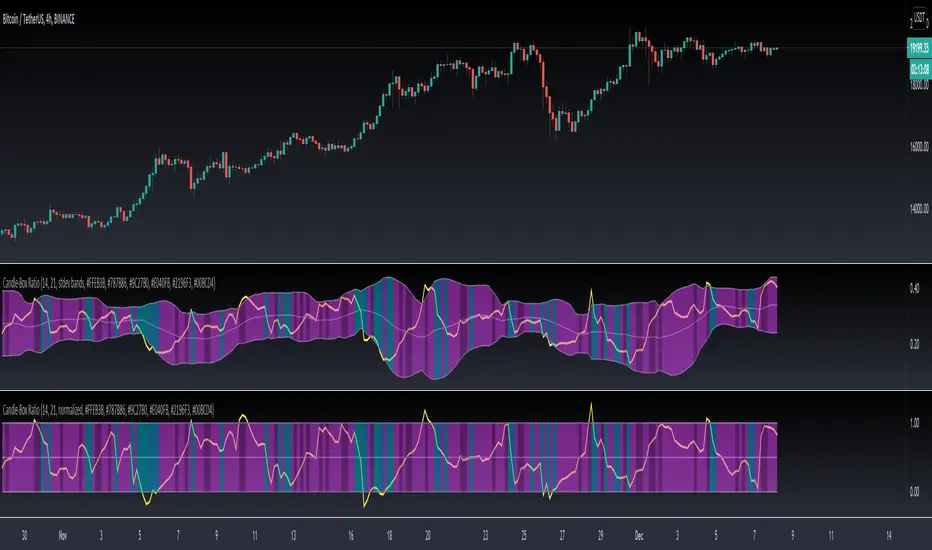This screenshot has width=932, height=550.
Task: Click the 1.00 value on normalized scale
Action: point(914,423)
